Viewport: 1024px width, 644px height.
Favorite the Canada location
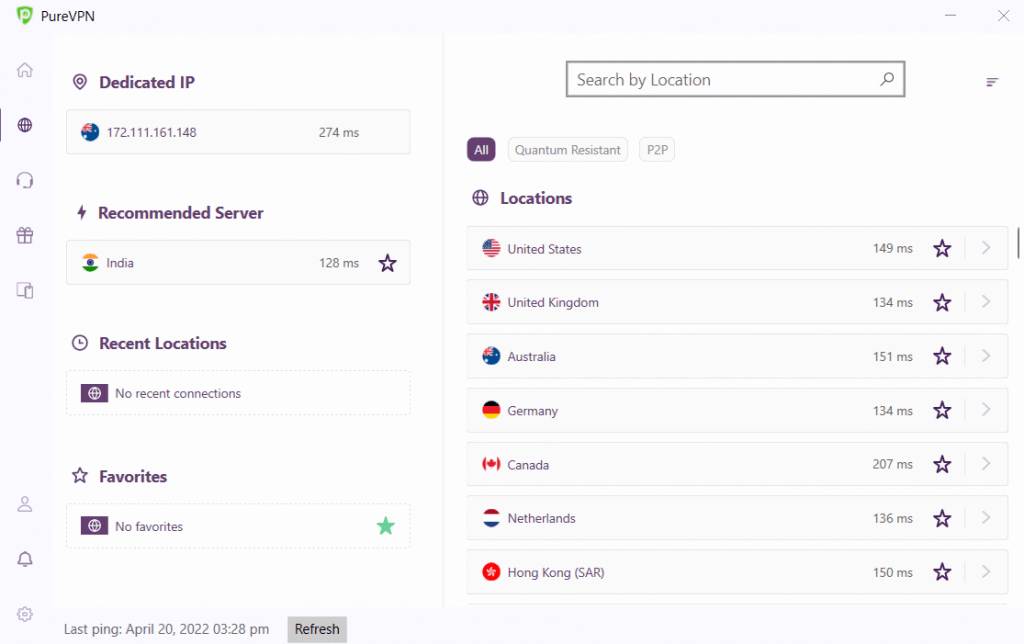942,464
